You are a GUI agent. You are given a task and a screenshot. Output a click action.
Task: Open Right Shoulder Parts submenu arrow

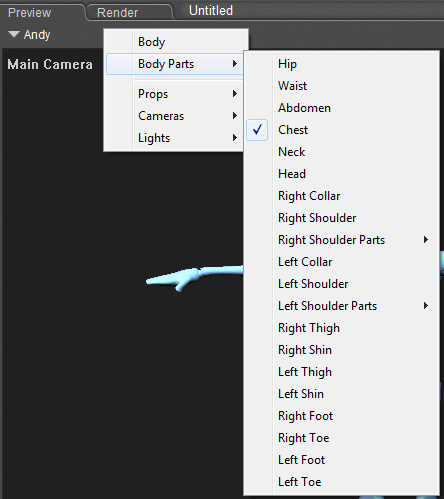pos(426,240)
